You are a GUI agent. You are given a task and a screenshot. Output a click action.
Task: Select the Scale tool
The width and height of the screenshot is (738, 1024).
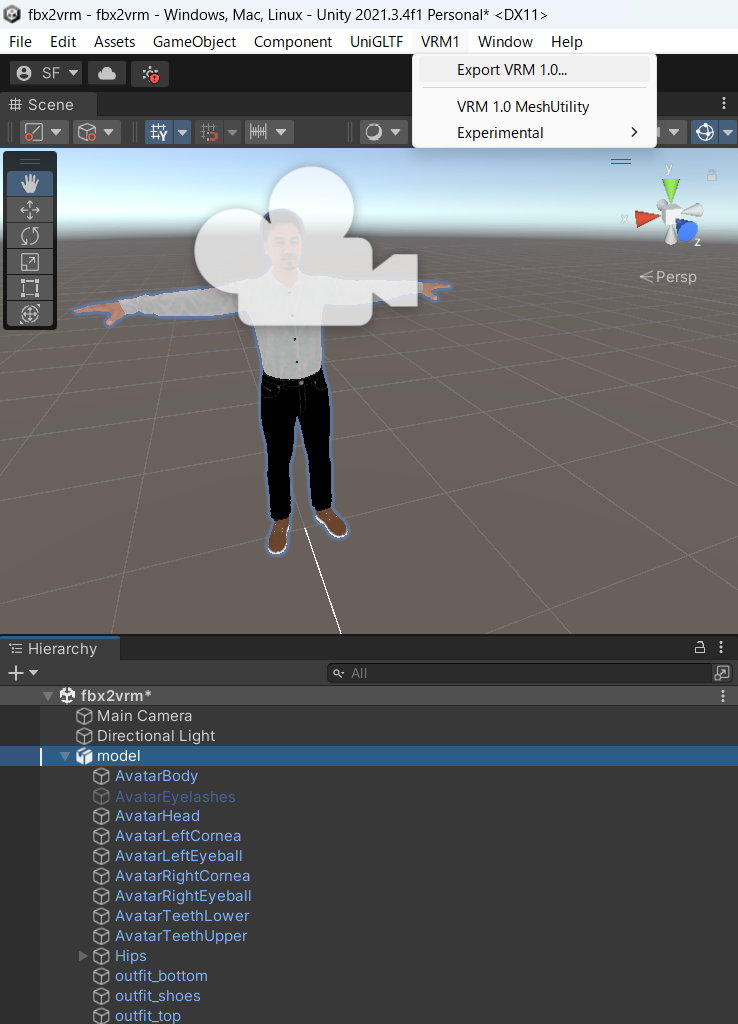[30, 262]
